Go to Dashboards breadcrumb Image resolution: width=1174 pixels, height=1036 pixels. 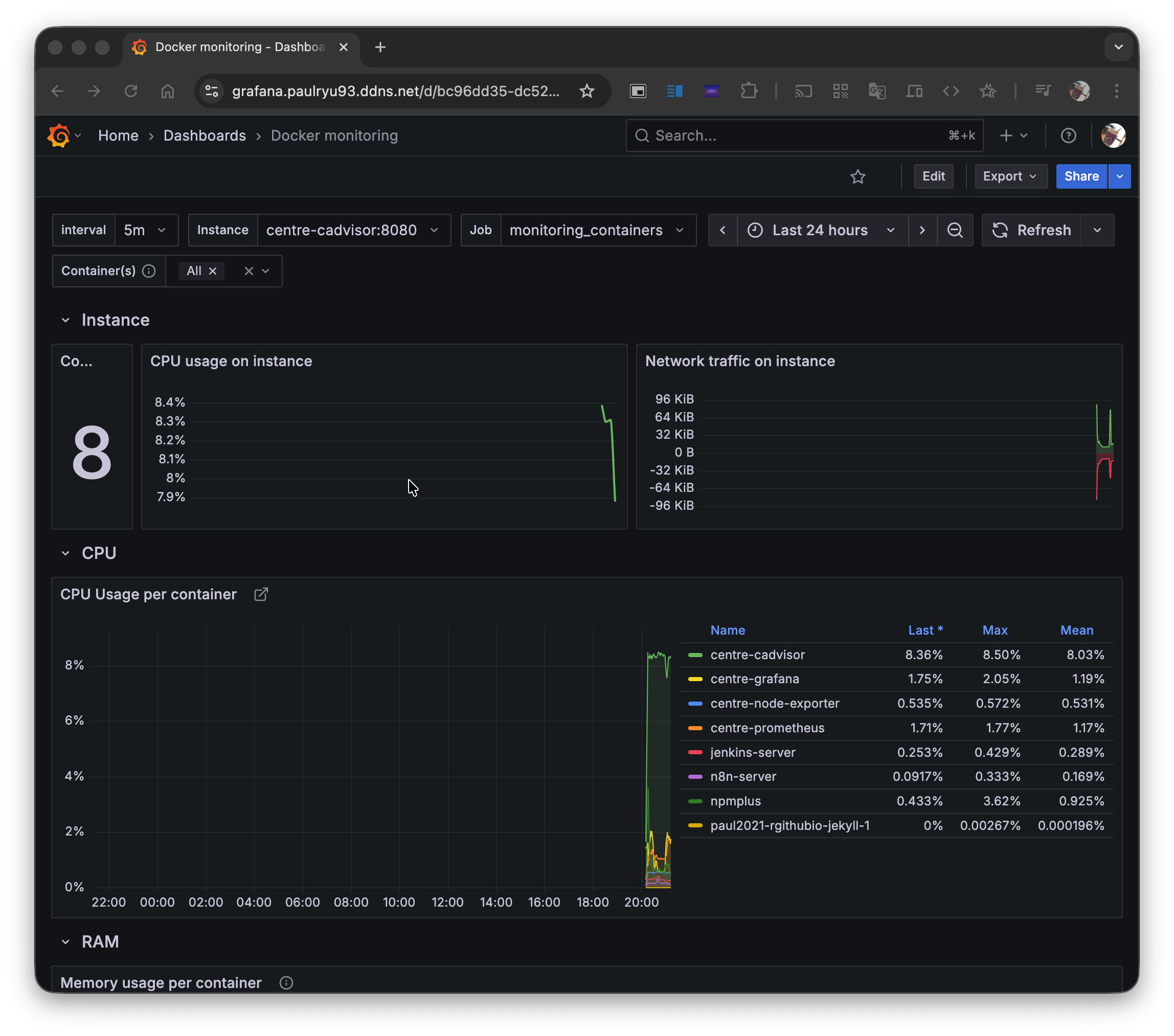coord(205,136)
